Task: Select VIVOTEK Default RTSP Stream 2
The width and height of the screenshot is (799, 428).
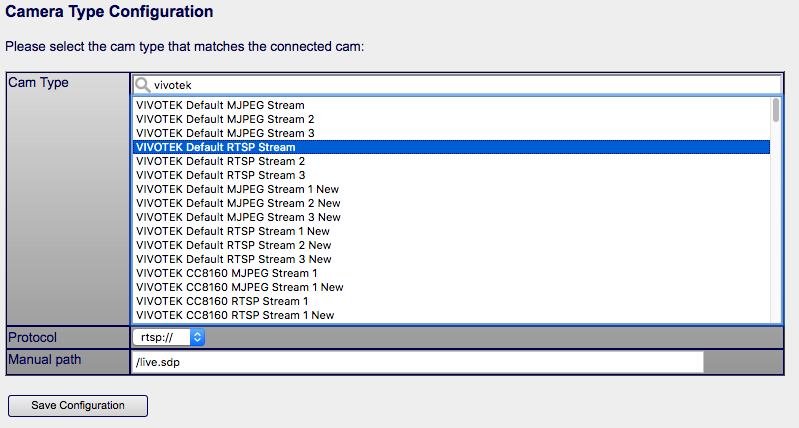Action: coord(451,161)
